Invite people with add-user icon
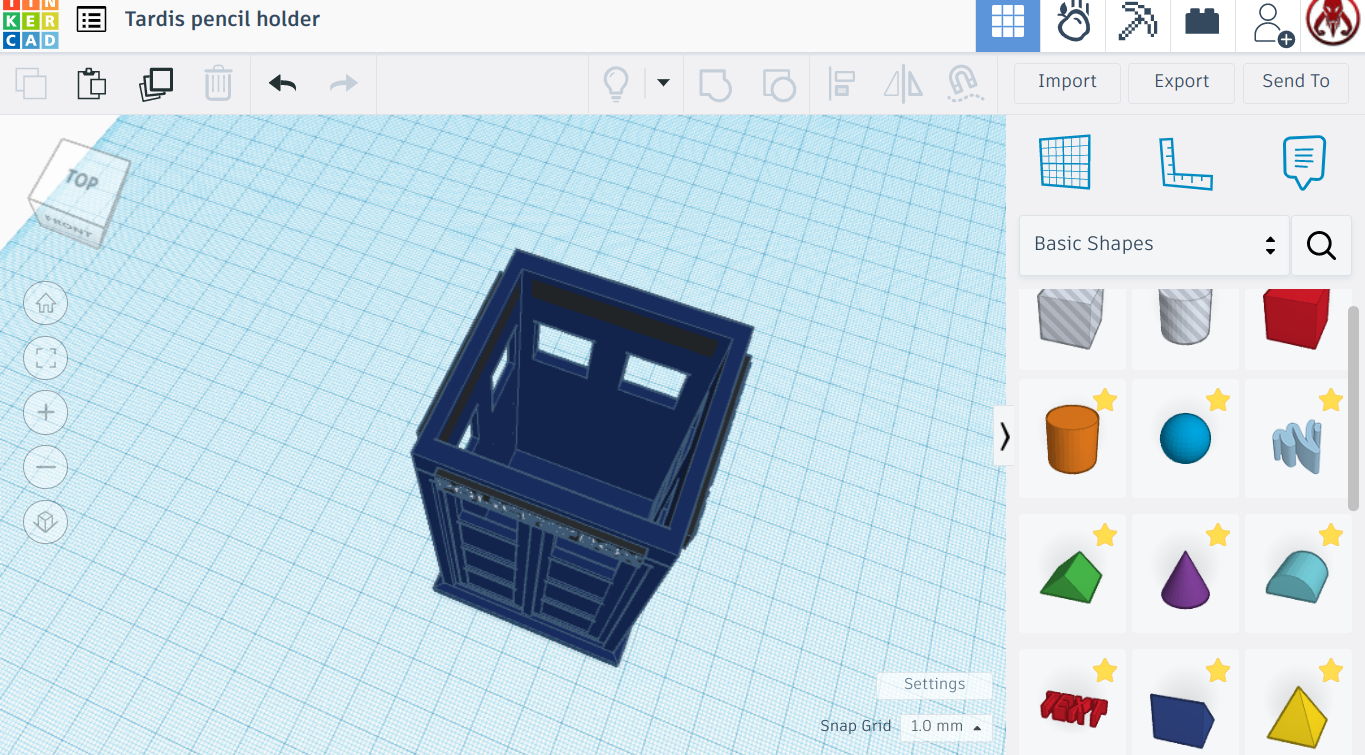The width and height of the screenshot is (1365, 755). [1272, 24]
